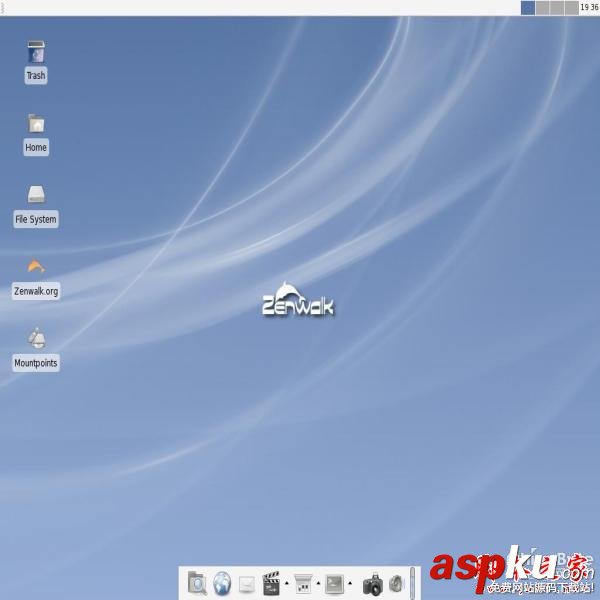Launch the terminal emulator icon
Image resolution: width=600 pixels, height=600 pixels.
coord(334,584)
